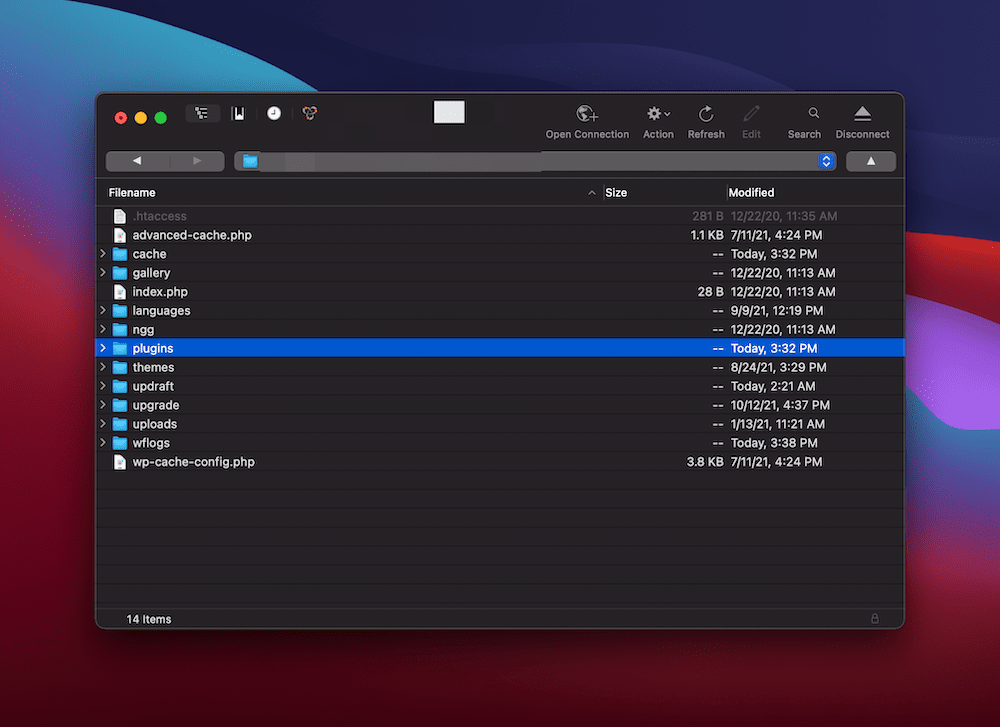Click the cache folder icon

coord(119,254)
